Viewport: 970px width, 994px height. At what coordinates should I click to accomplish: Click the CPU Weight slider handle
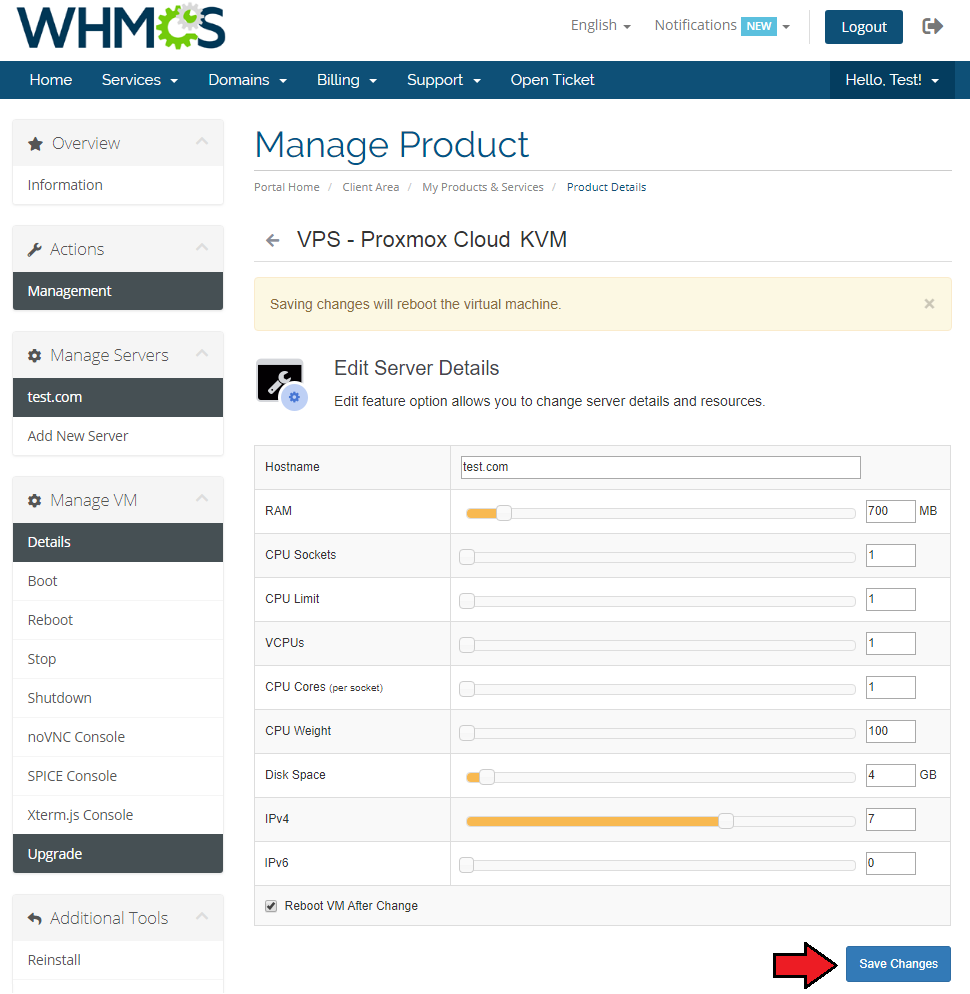click(x=467, y=733)
